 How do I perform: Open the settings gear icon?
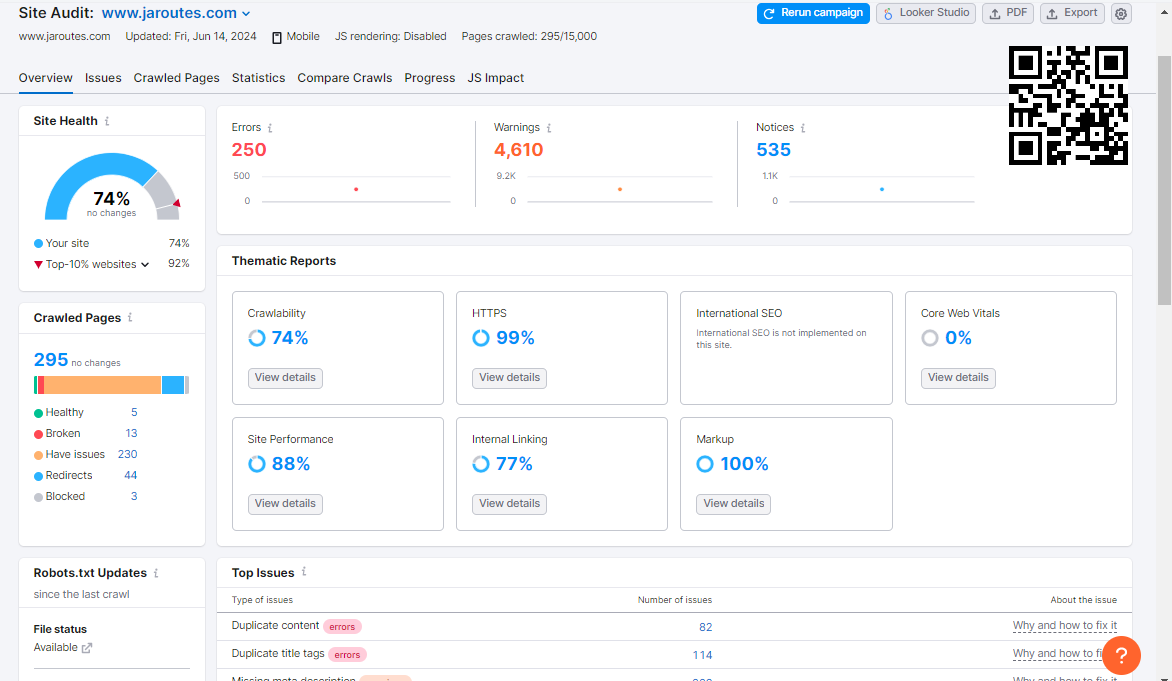(x=1121, y=14)
